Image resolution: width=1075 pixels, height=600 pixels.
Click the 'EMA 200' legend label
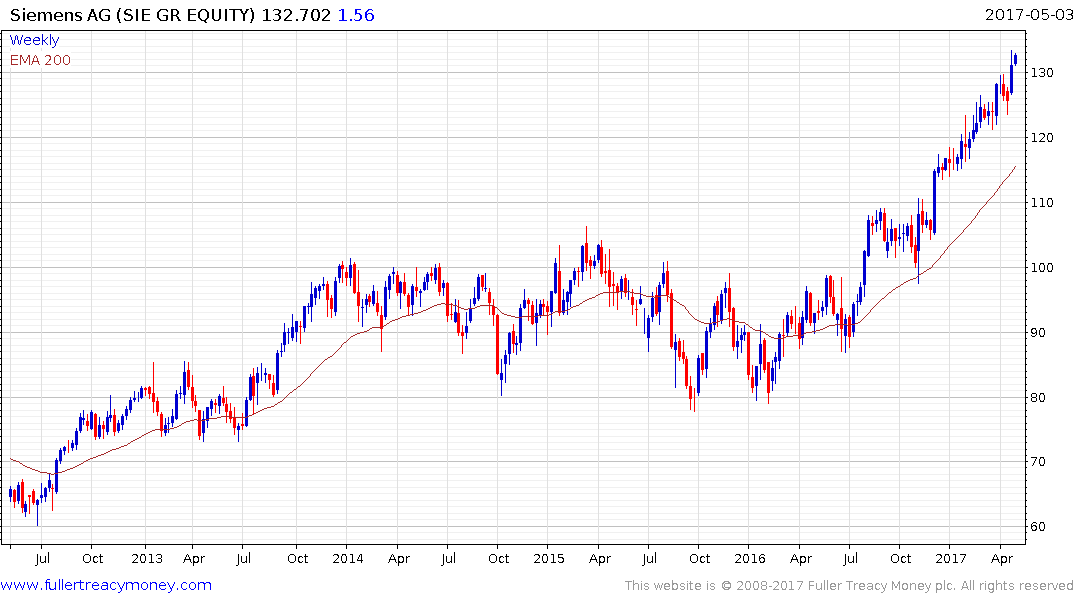(40, 60)
